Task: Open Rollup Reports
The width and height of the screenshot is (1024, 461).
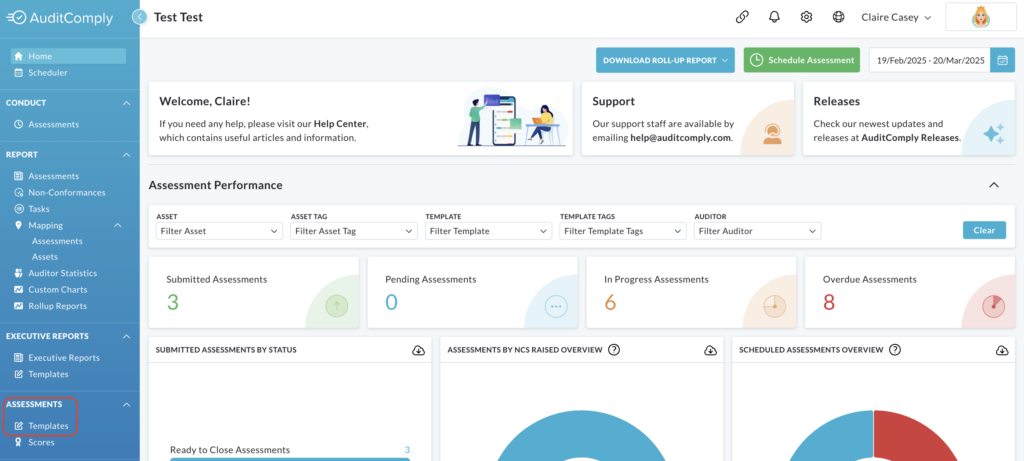Action: [50, 306]
